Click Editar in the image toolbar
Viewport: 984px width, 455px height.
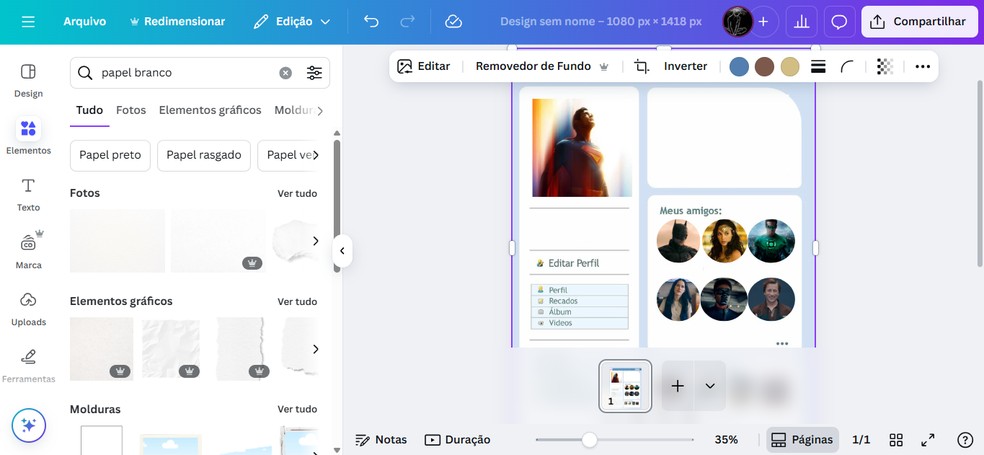coord(424,66)
